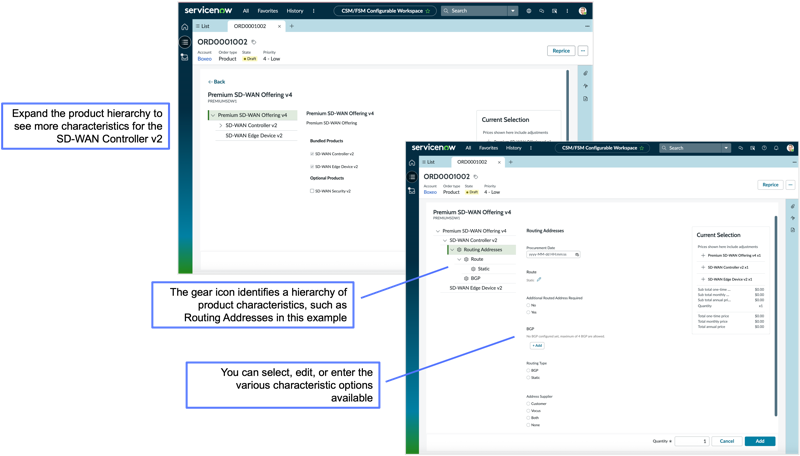Open the Home icon in the front window sidebar

tap(412, 163)
